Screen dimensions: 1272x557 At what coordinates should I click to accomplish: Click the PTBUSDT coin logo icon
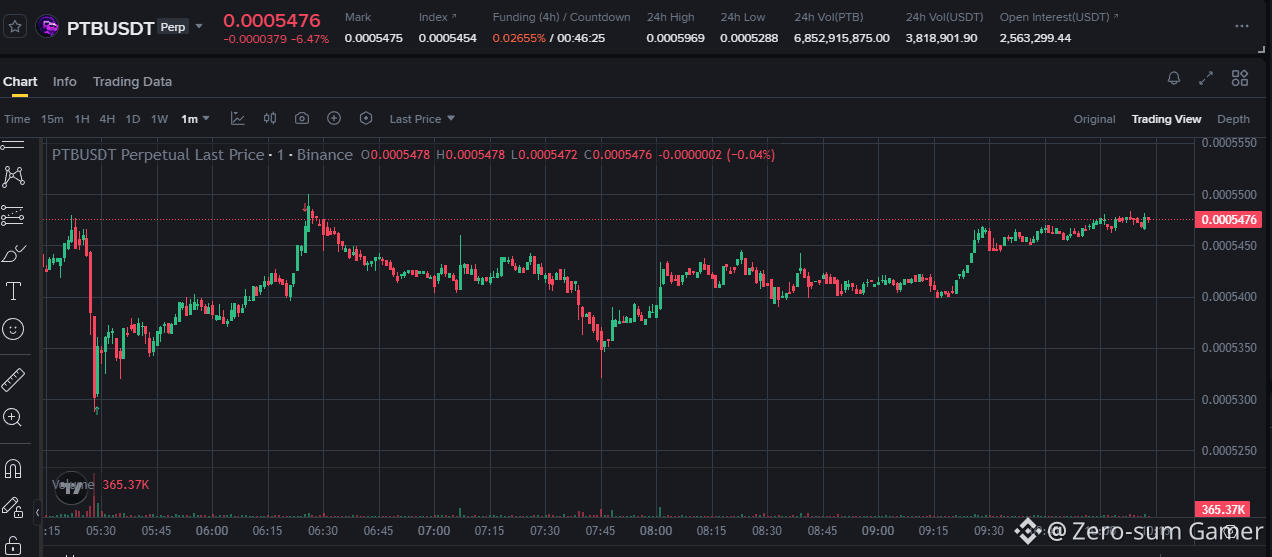click(x=47, y=27)
